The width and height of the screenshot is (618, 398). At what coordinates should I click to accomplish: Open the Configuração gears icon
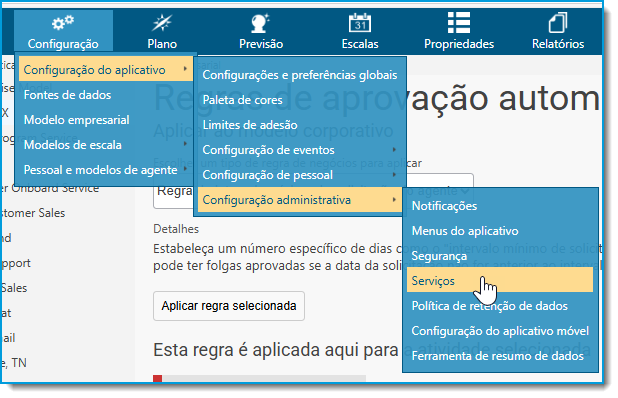click(63, 23)
